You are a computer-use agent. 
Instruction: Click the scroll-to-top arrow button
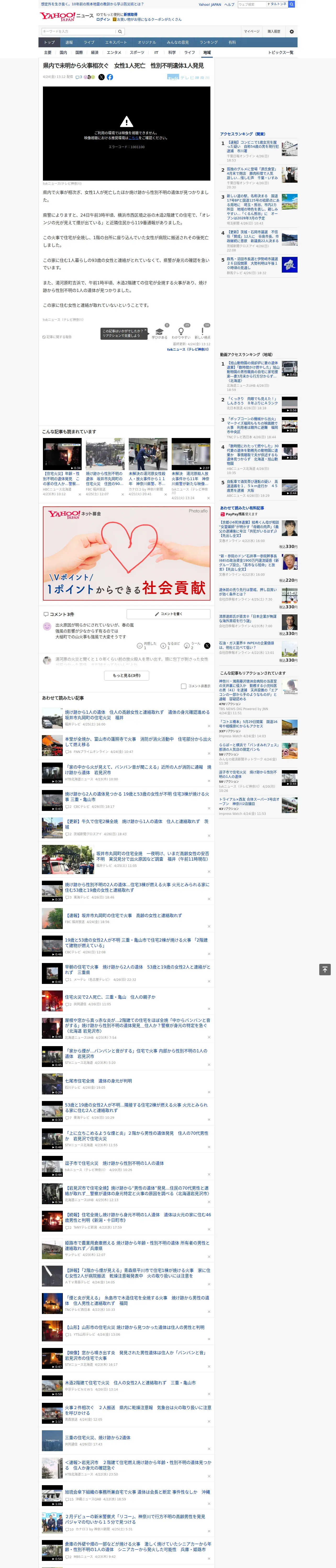tap(325, 969)
